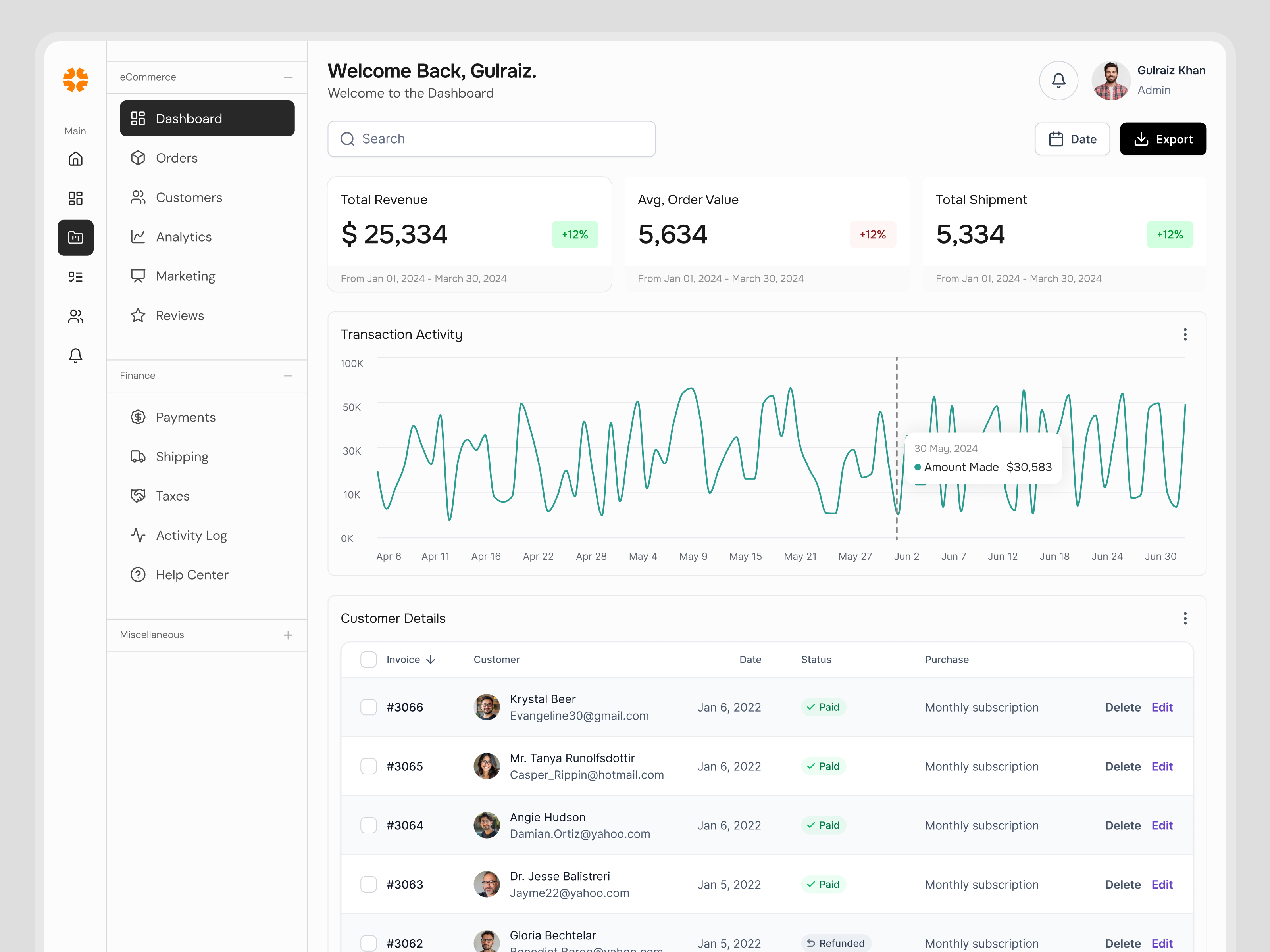Click the Export button

coord(1162,139)
